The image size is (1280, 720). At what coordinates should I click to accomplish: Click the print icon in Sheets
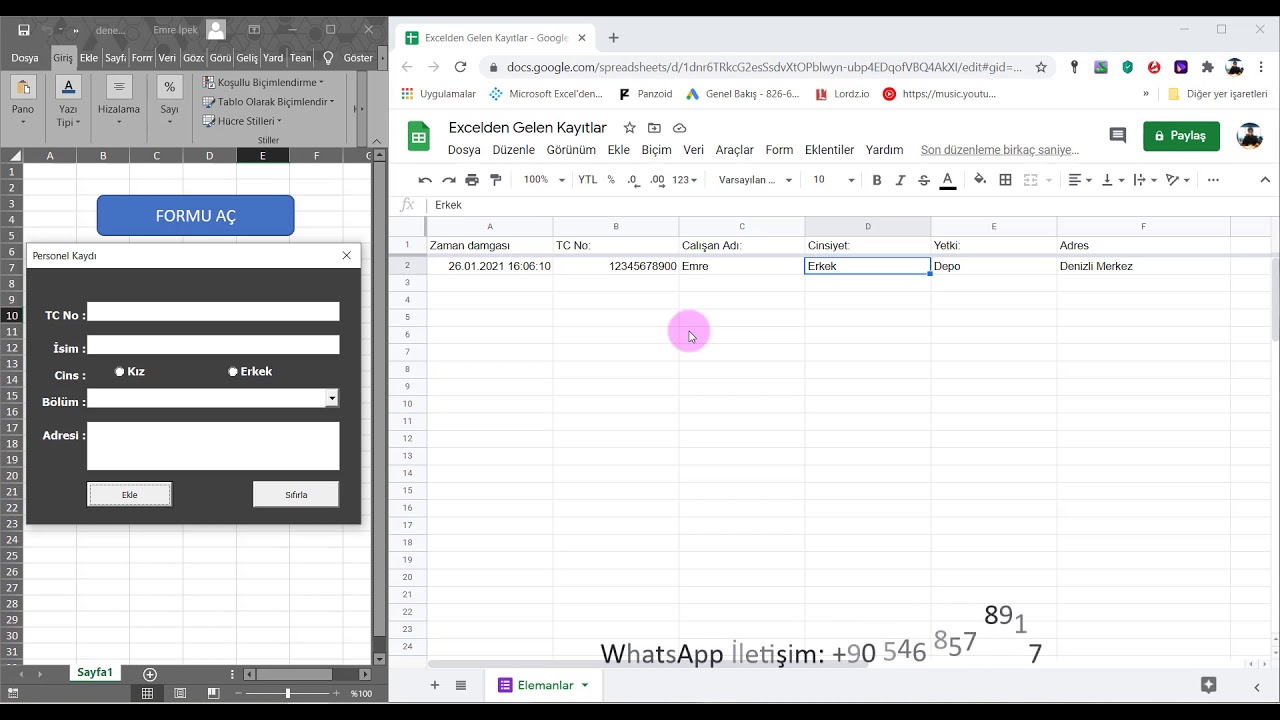coord(472,180)
